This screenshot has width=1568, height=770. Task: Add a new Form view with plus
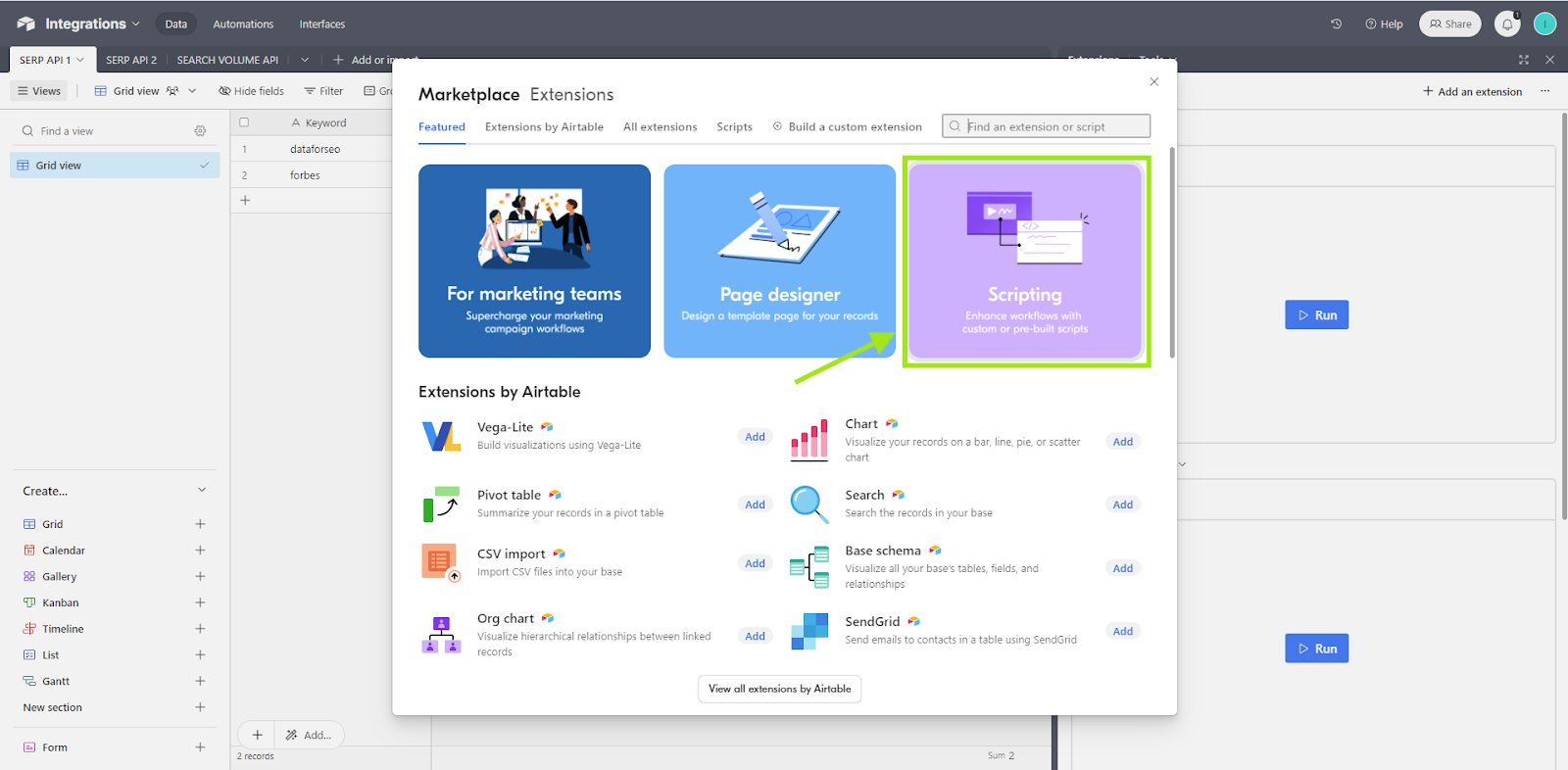[x=200, y=747]
